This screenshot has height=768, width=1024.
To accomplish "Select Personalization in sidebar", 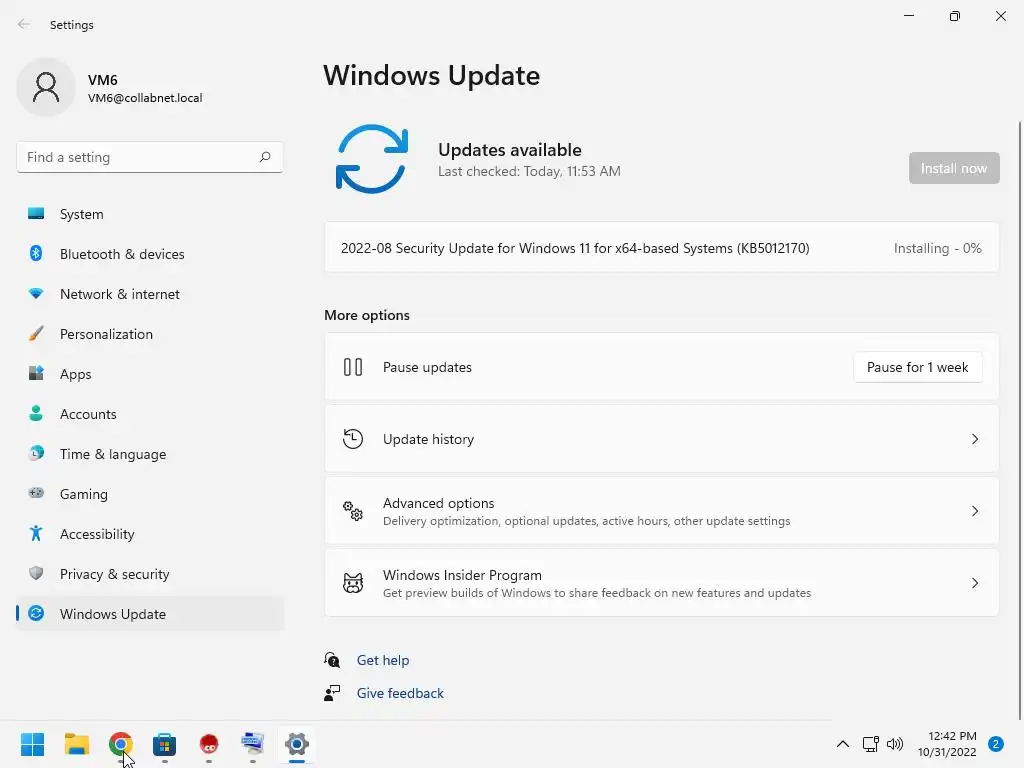I will pos(150,334).
